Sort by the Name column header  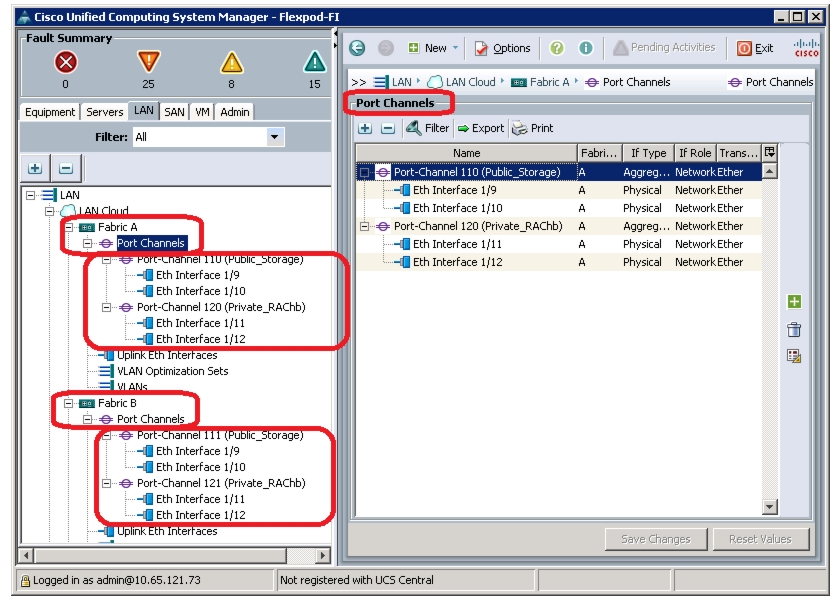[466, 153]
